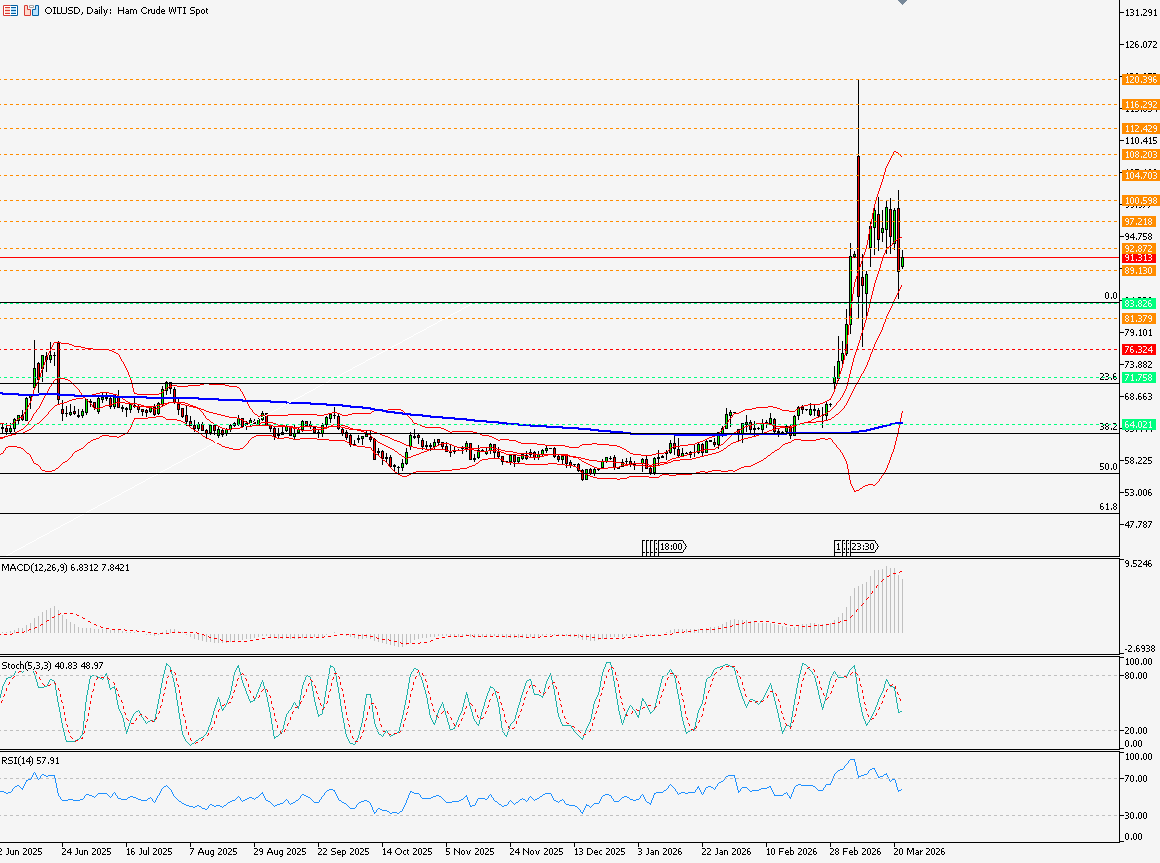Click the 28 Feb 2026 date label
1160x863 pixels.
pyautogui.click(x=853, y=851)
